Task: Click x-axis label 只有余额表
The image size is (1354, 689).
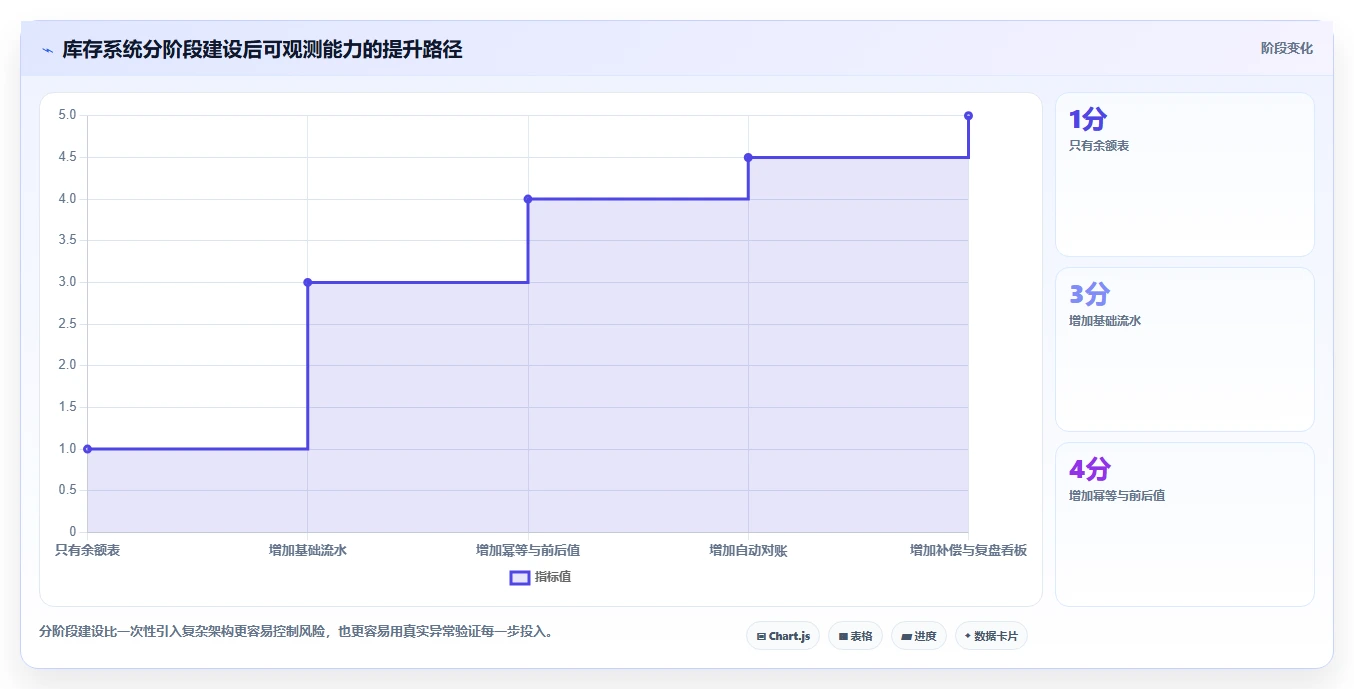Action: click(x=88, y=550)
